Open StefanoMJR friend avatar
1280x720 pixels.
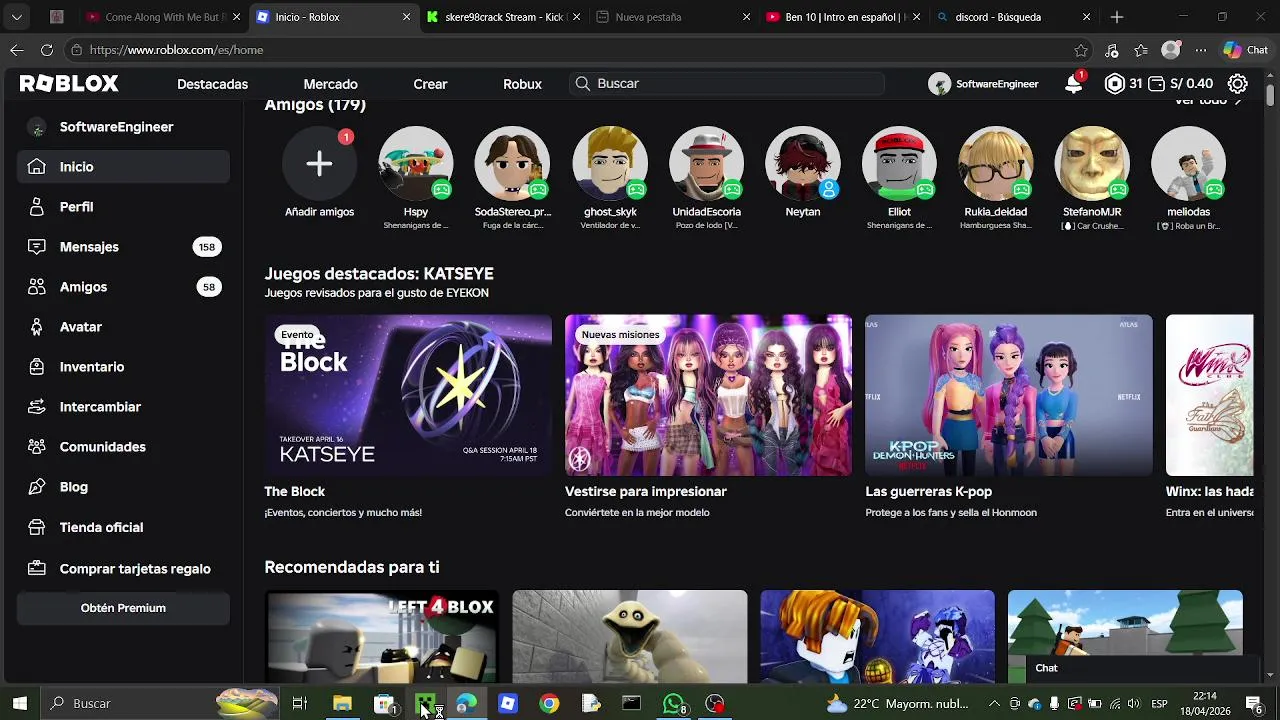[x=1092, y=163]
